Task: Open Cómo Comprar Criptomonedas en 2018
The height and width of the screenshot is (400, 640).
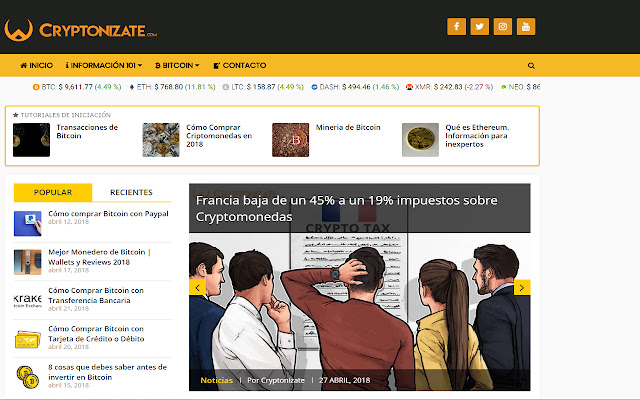Action: pyautogui.click(x=219, y=136)
